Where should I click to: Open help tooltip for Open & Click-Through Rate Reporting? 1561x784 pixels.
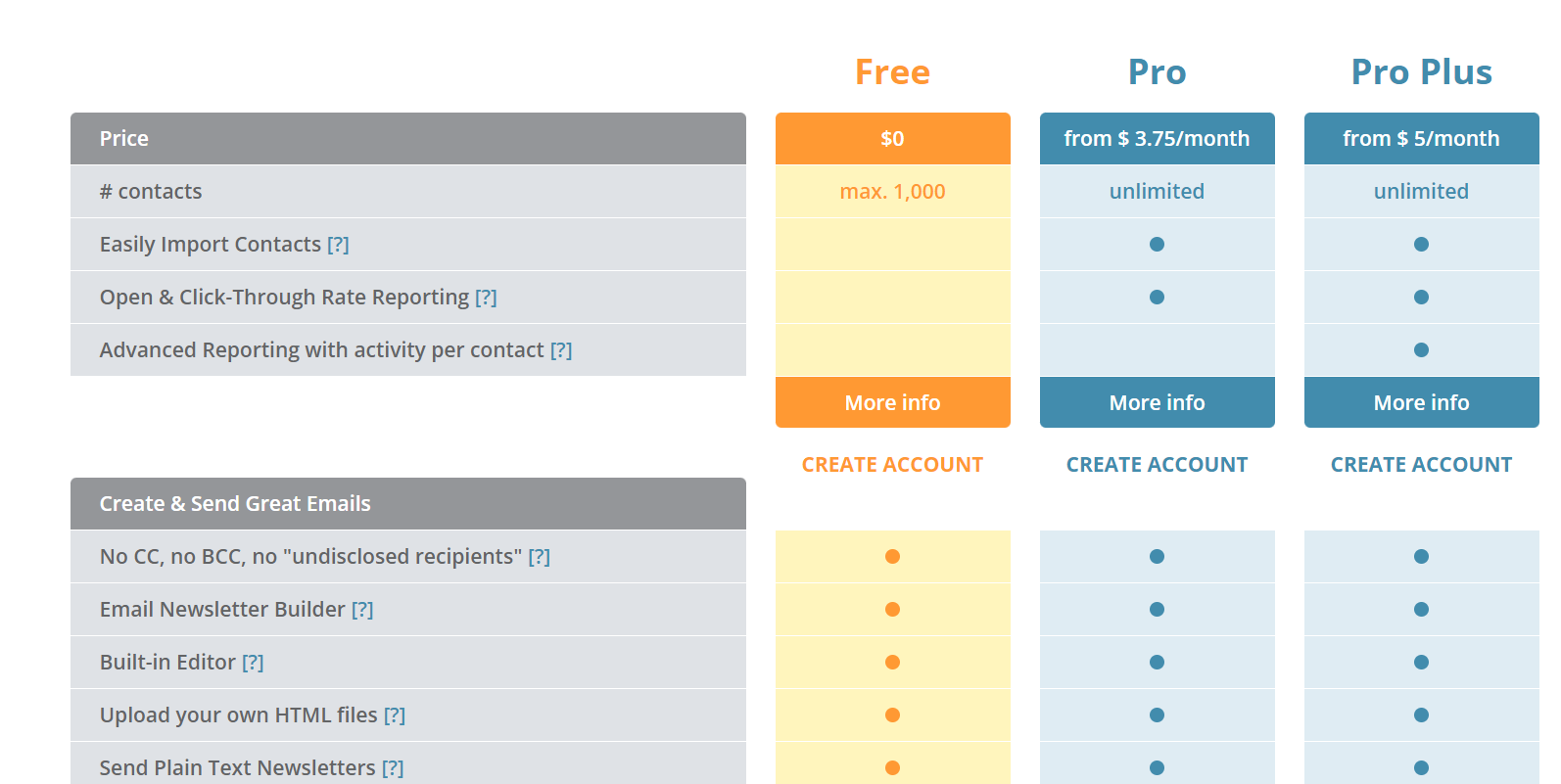tap(486, 298)
